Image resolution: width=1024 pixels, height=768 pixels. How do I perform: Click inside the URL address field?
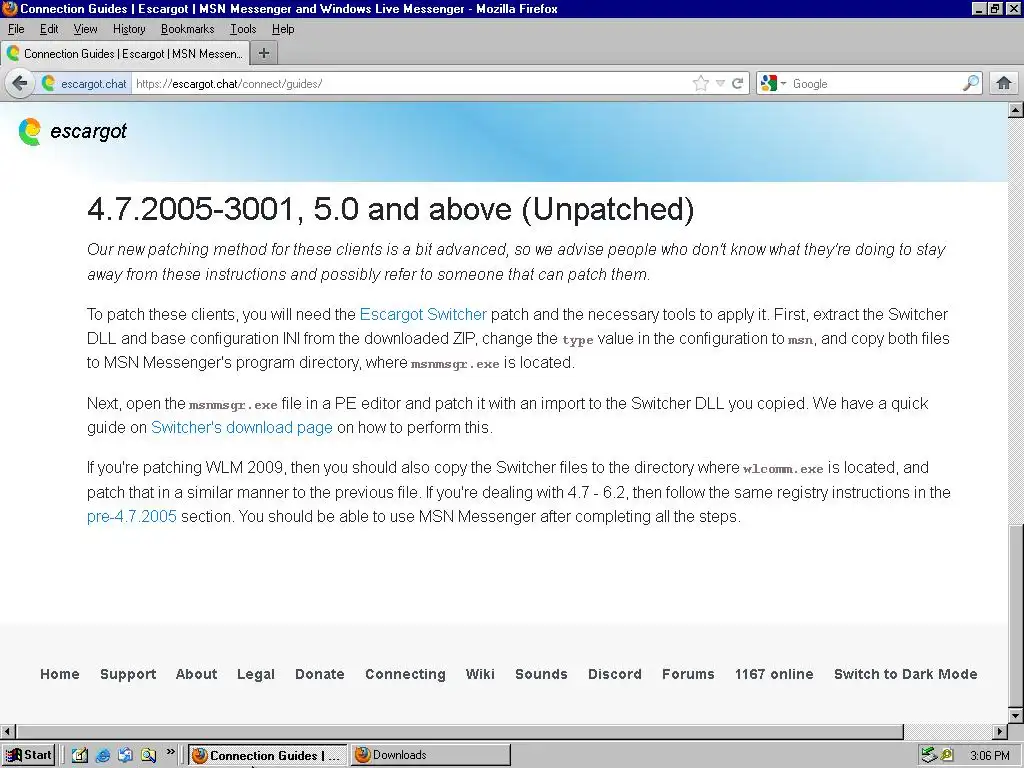411,84
